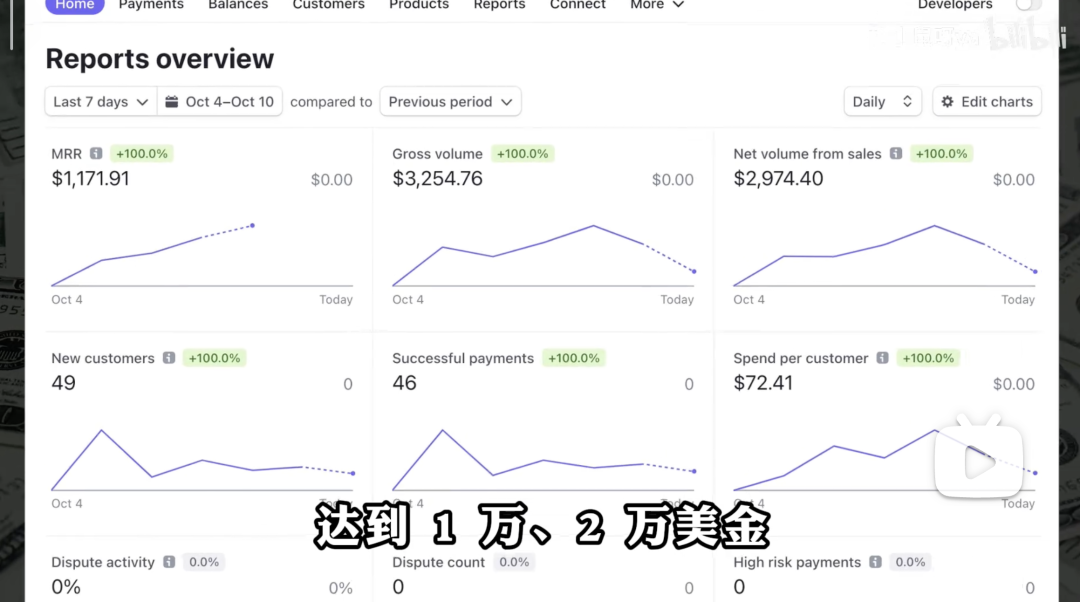Open the New customers info icon

(x=169, y=357)
